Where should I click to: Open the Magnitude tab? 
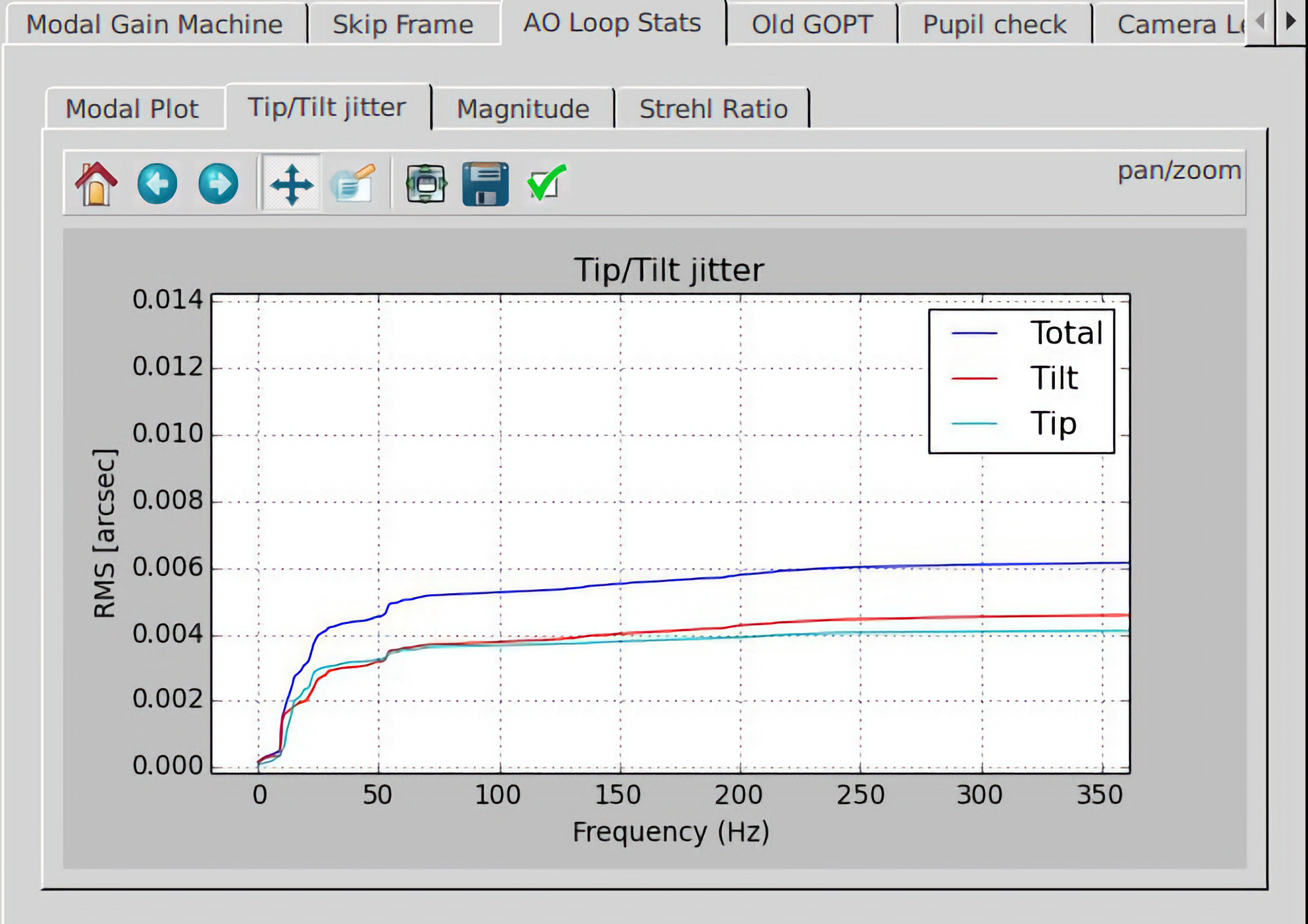click(523, 109)
